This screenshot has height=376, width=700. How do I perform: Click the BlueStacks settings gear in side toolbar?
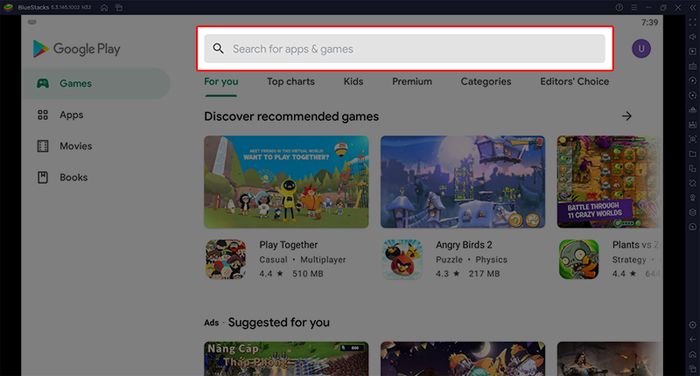(x=692, y=325)
